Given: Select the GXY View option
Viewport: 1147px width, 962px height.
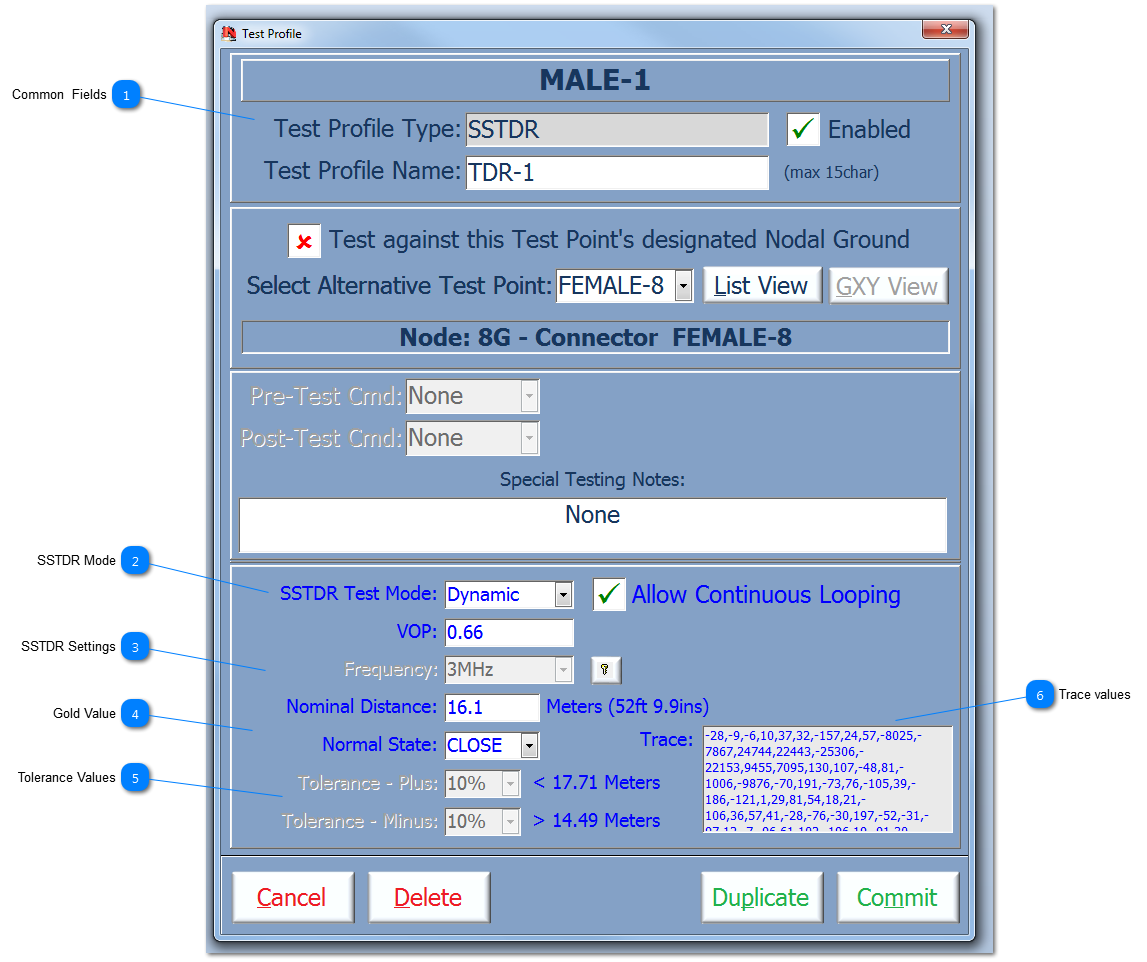Looking at the screenshot, I should pyautogui.click(x=888, y=285).
